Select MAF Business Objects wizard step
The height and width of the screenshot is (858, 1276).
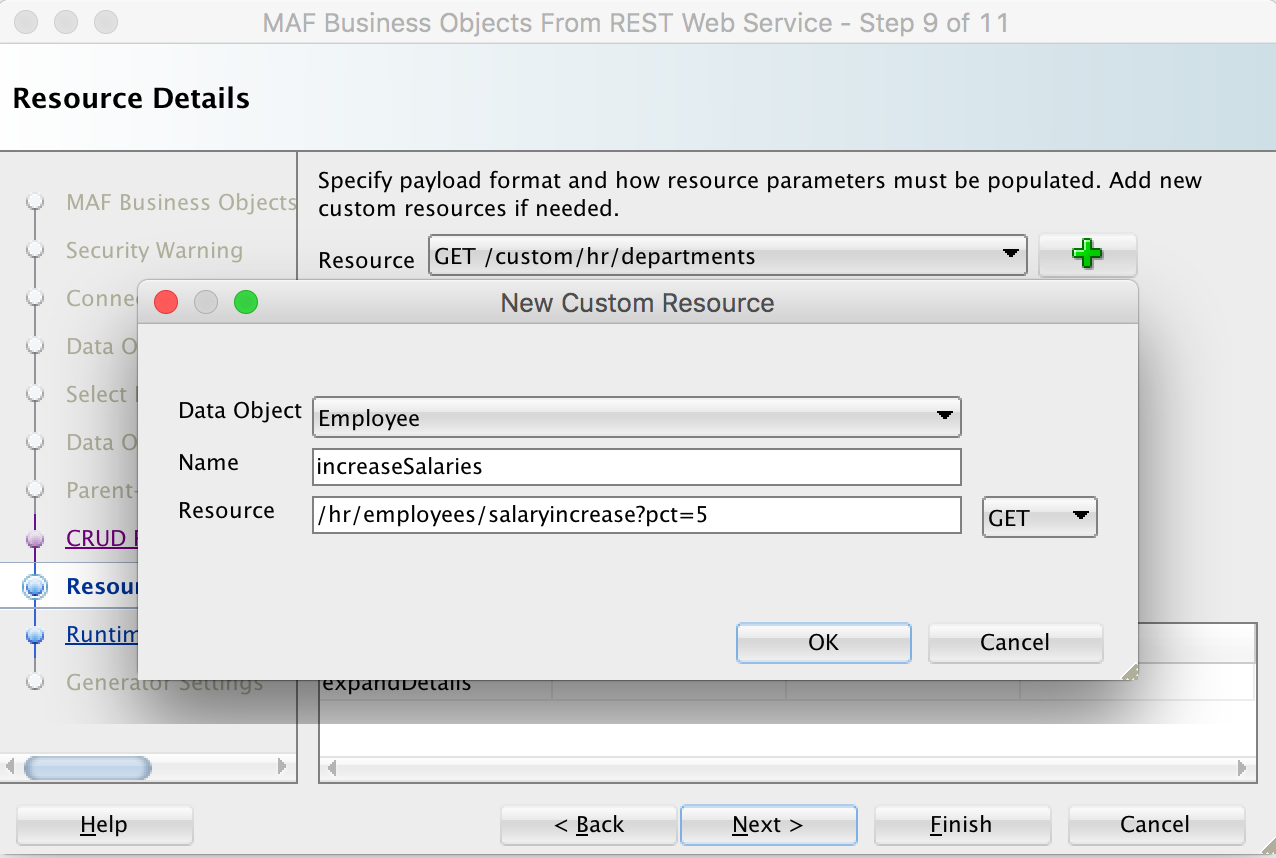(x=181, y=202)
